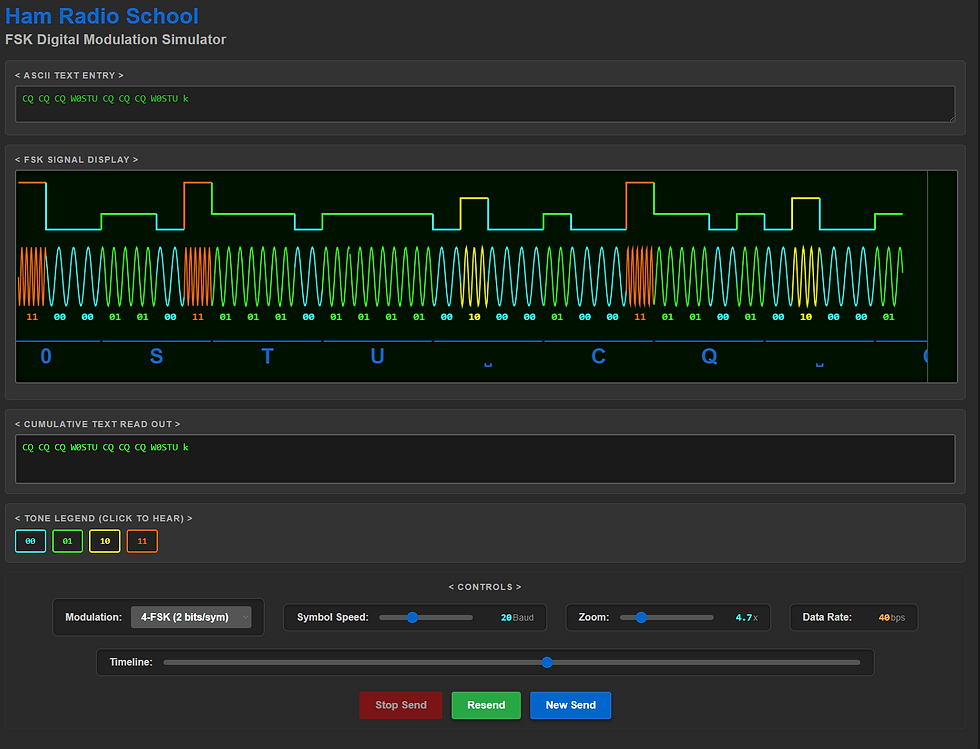The image size is (980, 749).
Task: Click the 4-FSK (2 bits/sym) selector arrow
Action: [245, 616]
